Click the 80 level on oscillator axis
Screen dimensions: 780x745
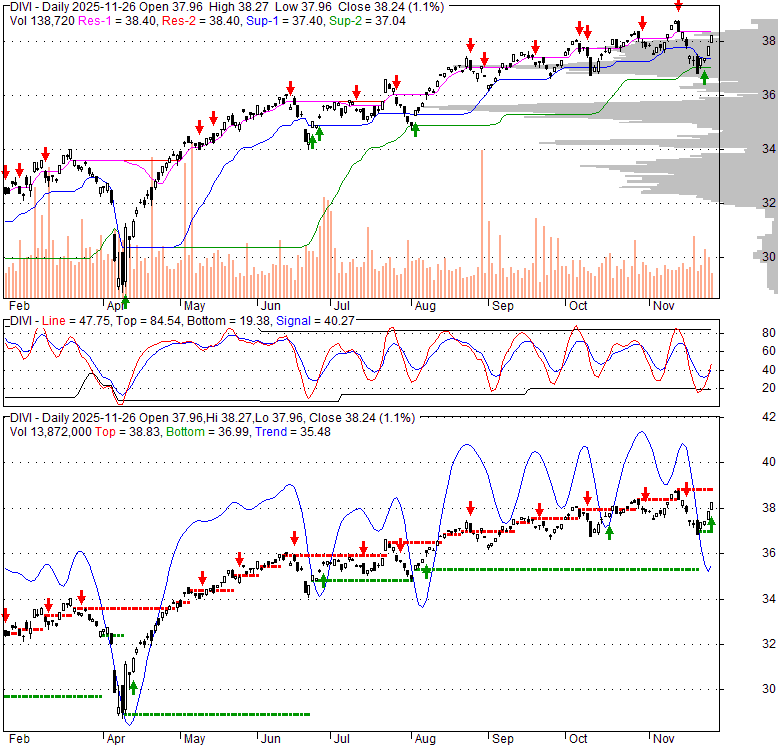tap(769, 333)
